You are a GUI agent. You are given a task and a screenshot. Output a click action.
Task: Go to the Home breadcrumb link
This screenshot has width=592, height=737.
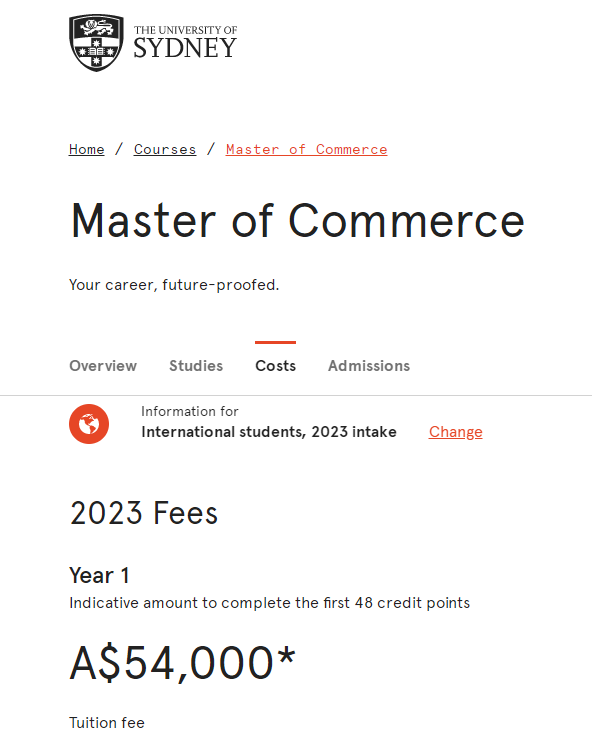(x=86, y=149)
